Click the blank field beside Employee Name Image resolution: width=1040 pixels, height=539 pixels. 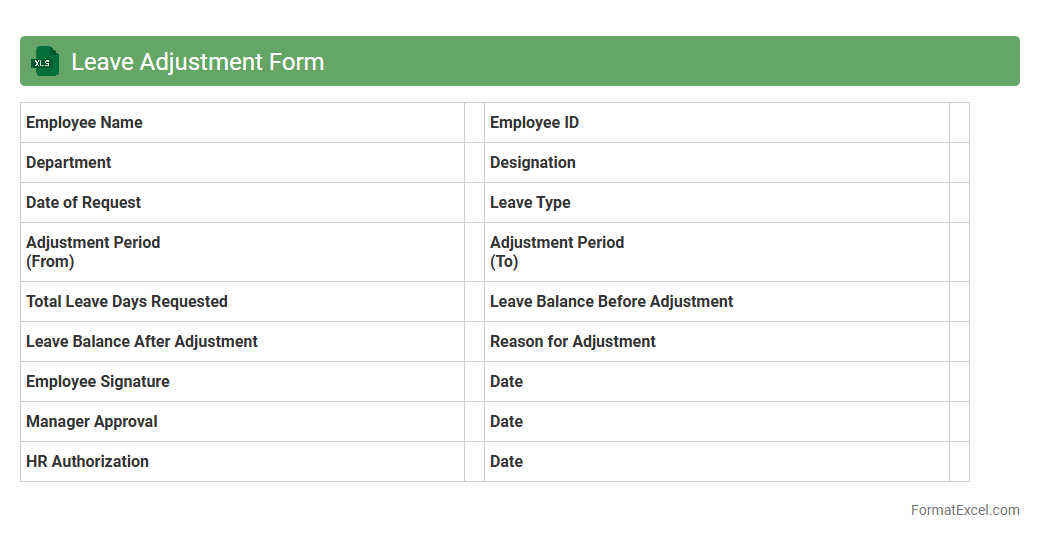coord(474,123)
